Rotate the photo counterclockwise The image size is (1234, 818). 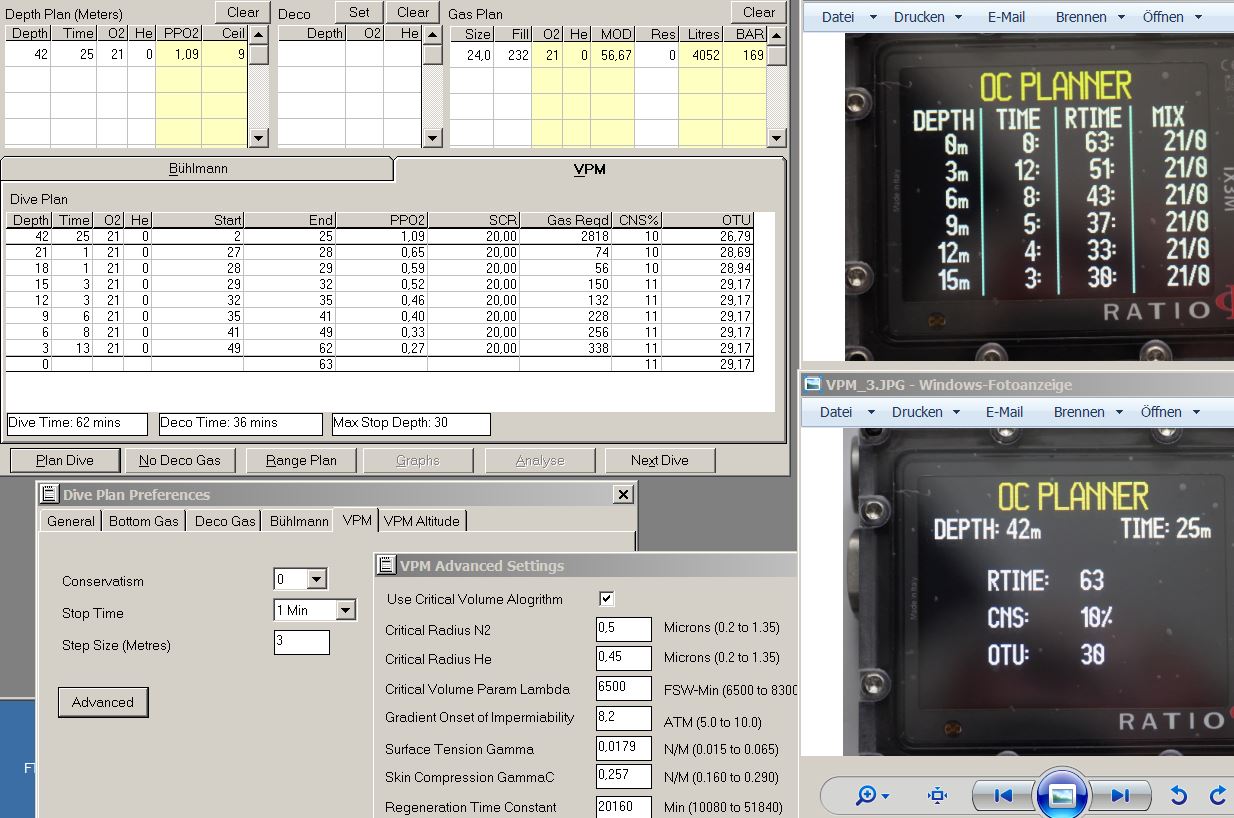(x=1179, y=796)
